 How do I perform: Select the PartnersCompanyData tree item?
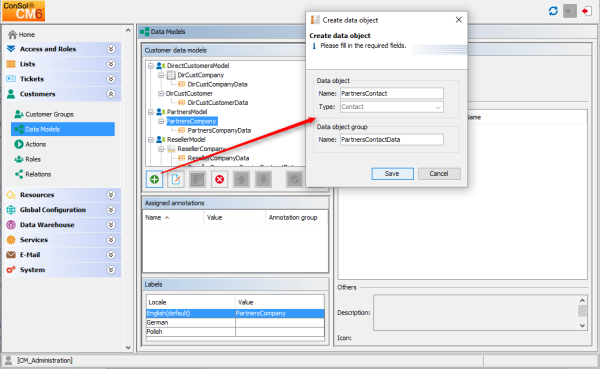pos(219,131)
